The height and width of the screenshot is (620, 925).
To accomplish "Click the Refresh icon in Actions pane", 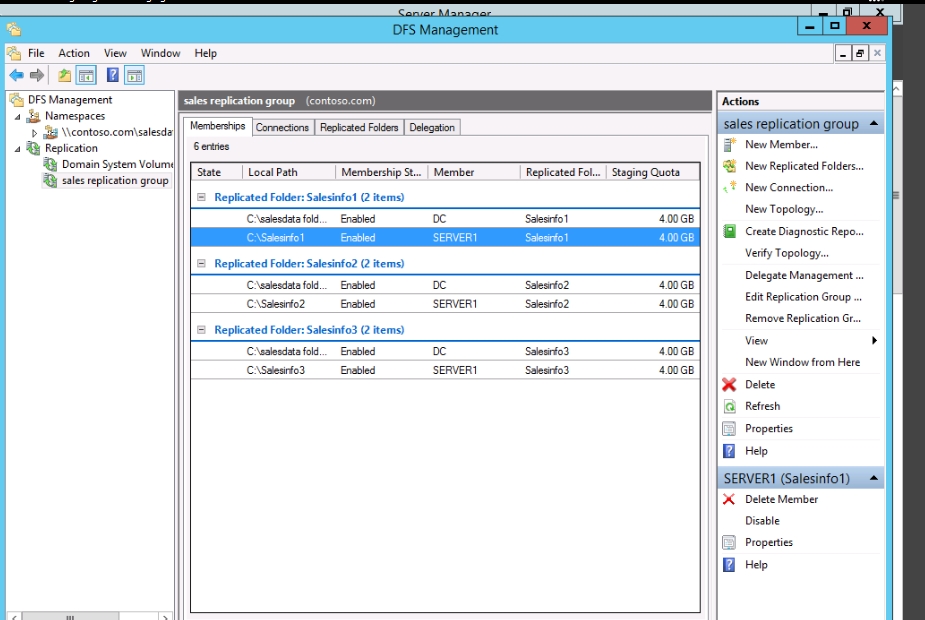I will click(x=729, y=407).
